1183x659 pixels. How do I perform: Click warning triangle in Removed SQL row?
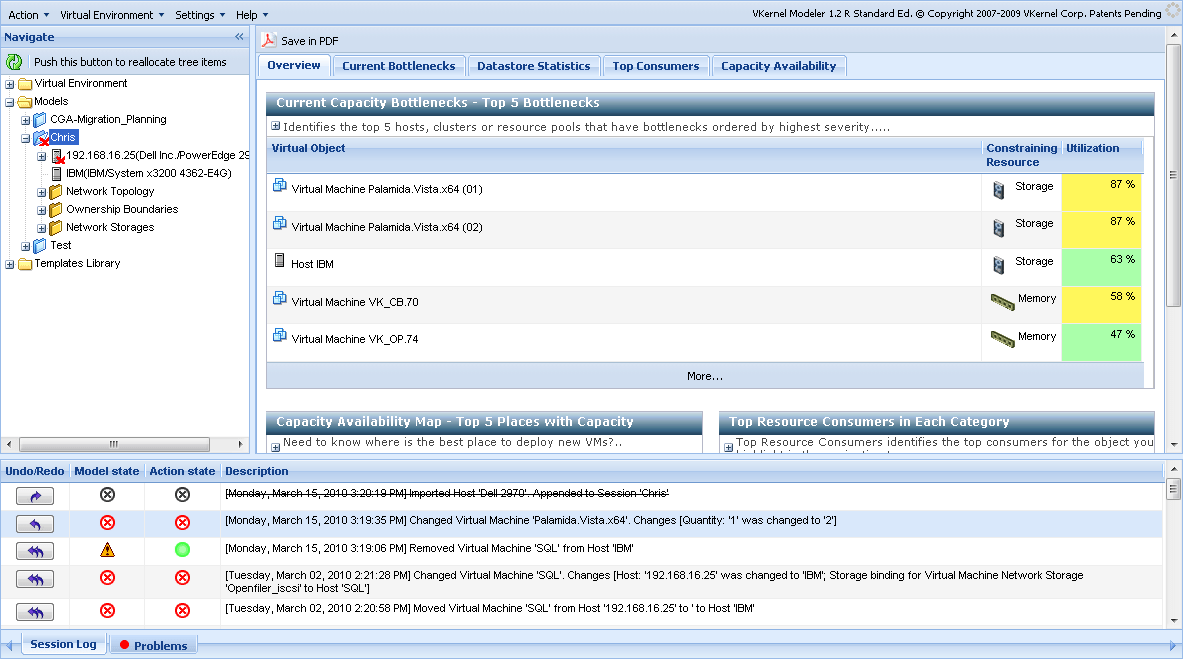107,550
